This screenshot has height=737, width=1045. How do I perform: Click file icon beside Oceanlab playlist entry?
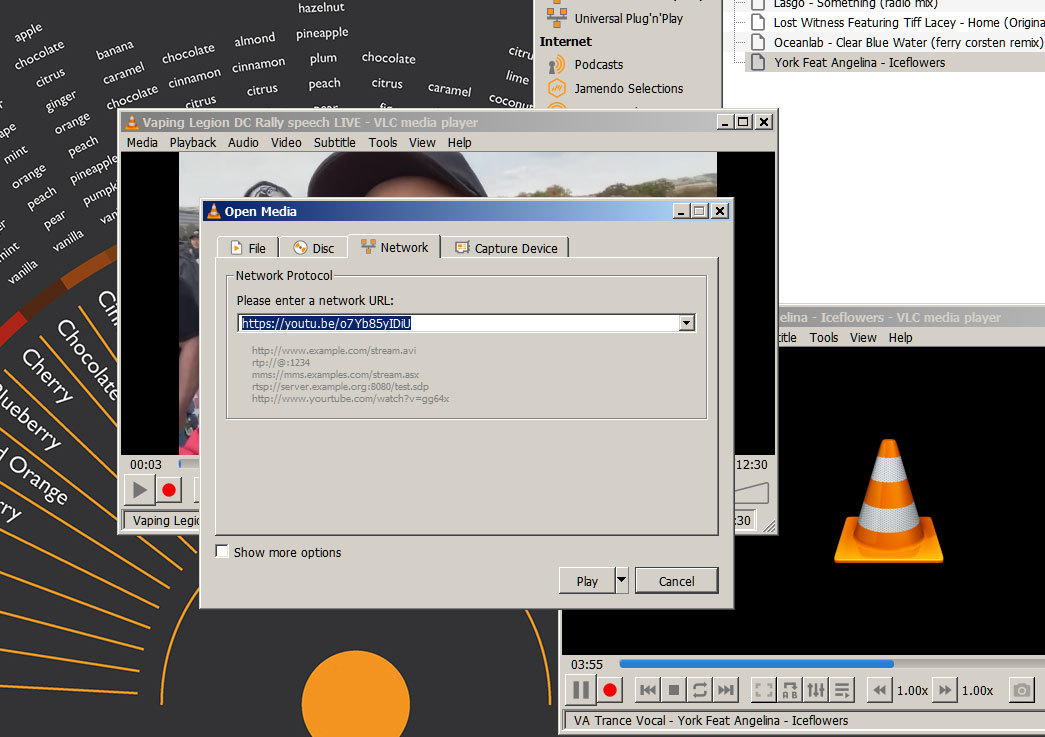[x=758, y=43]
